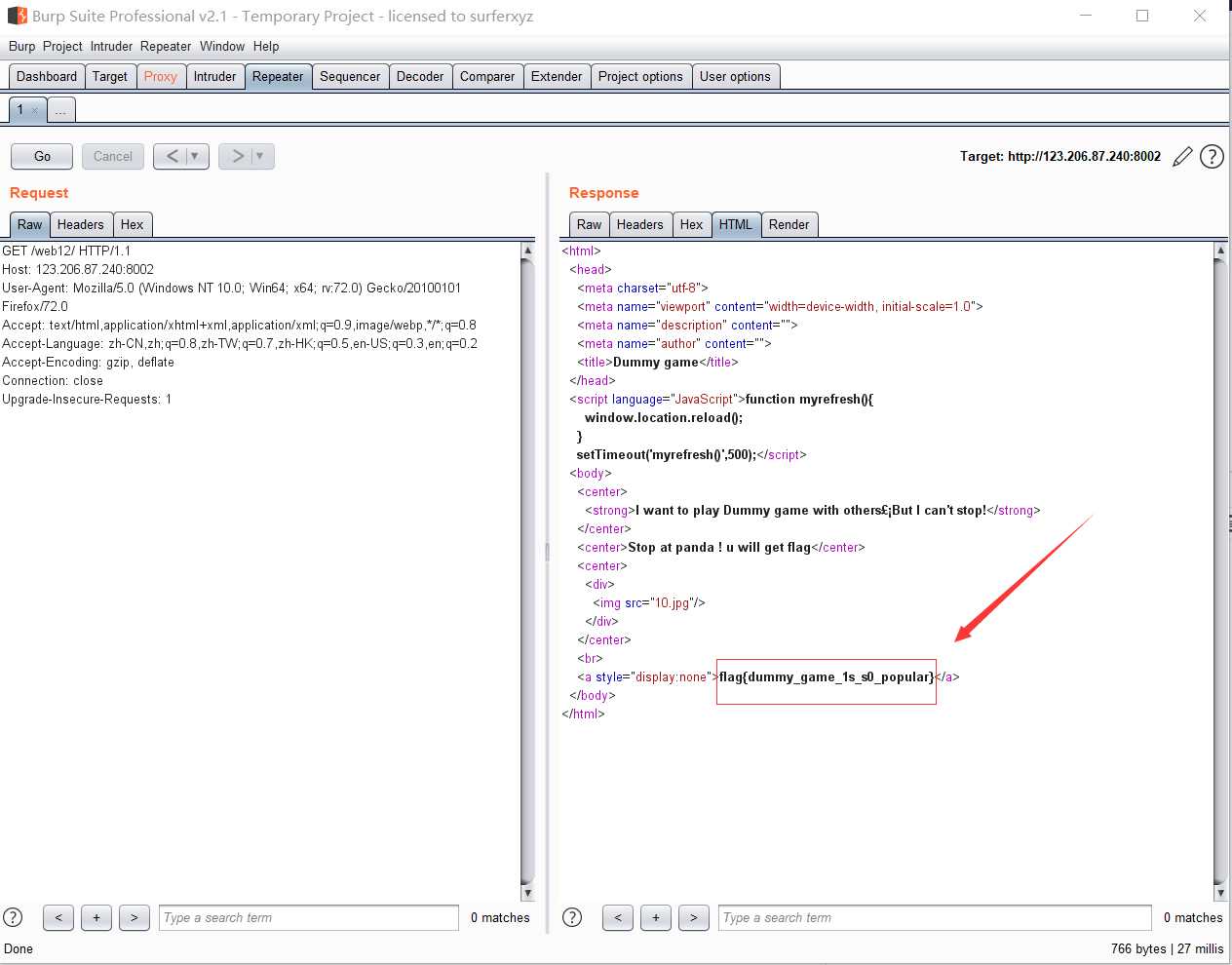
Task: Go to previous match in response search
Action: pyautogui.click(x=618, y=917)
